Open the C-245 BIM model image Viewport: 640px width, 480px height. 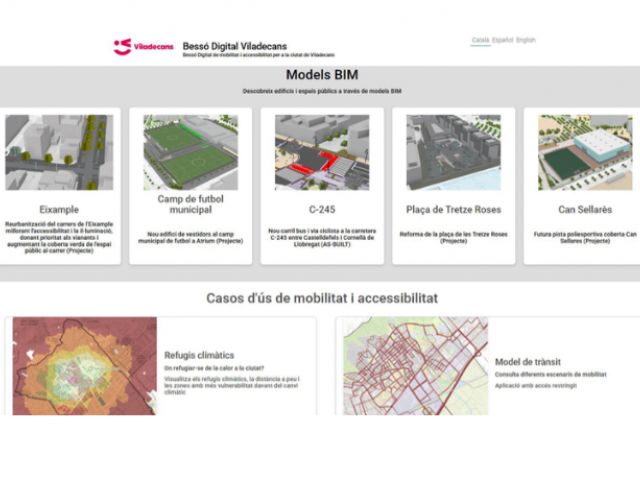click(x=322, y=152)
